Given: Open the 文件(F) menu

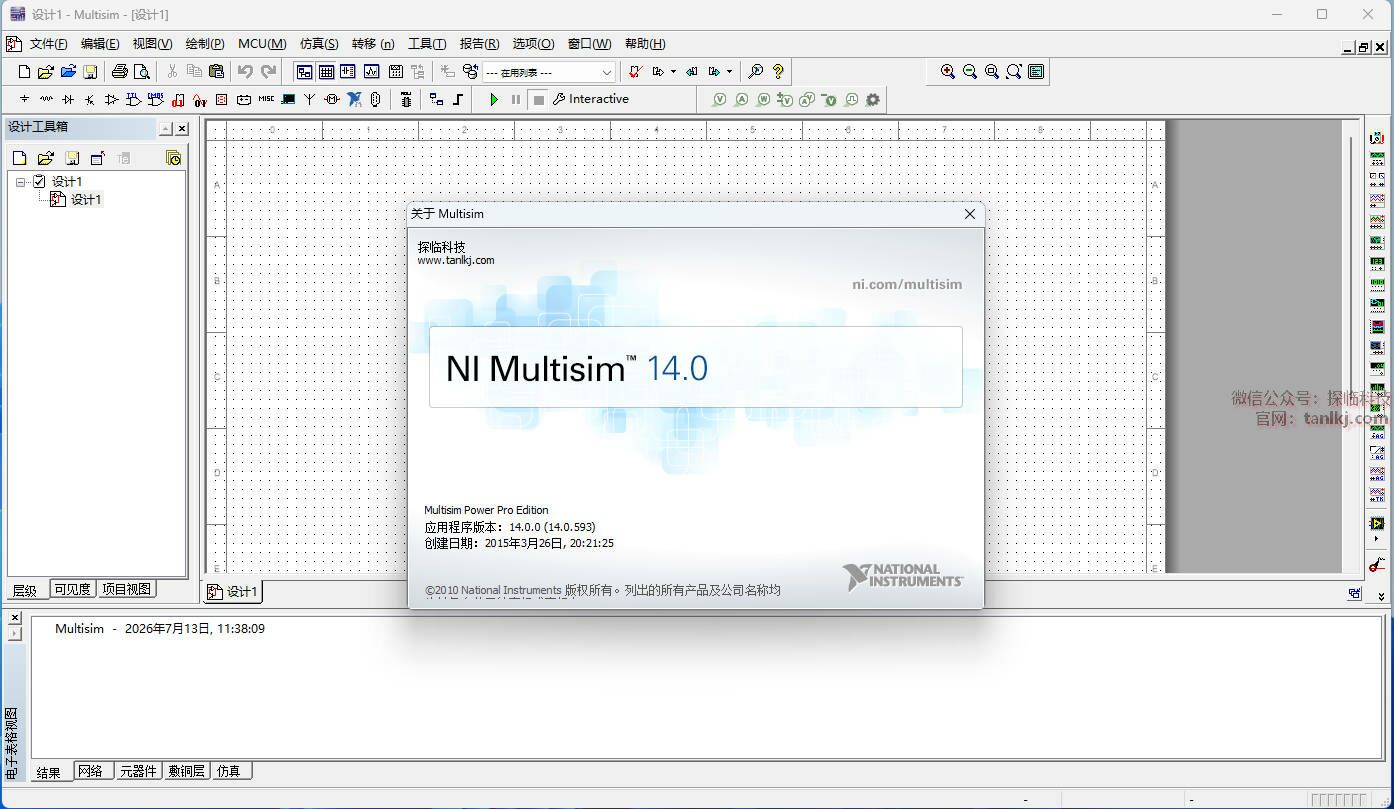Looking at the screenshot, I should point(48,44).
